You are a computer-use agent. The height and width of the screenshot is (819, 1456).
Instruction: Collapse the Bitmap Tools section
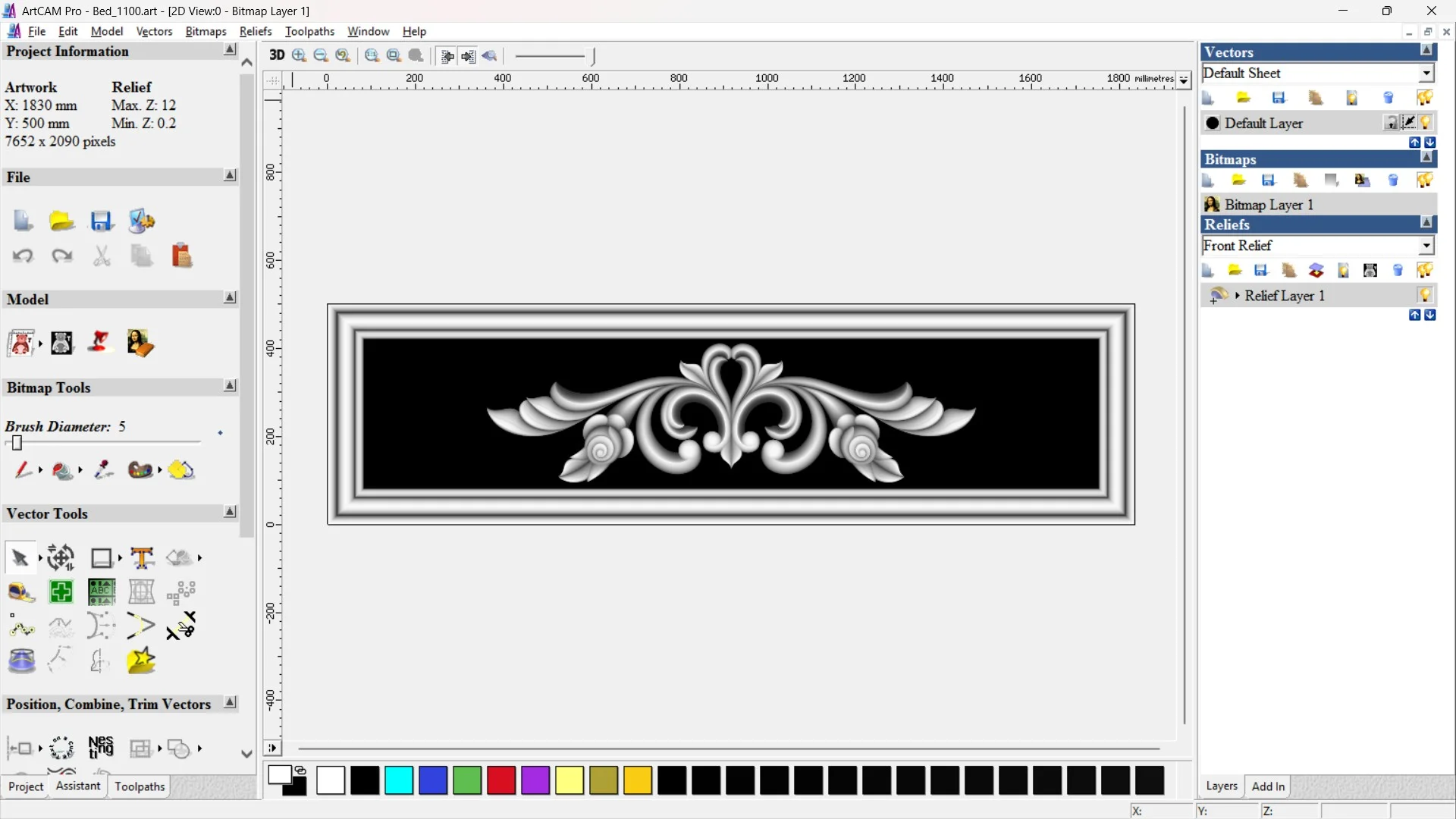point(230,386)
